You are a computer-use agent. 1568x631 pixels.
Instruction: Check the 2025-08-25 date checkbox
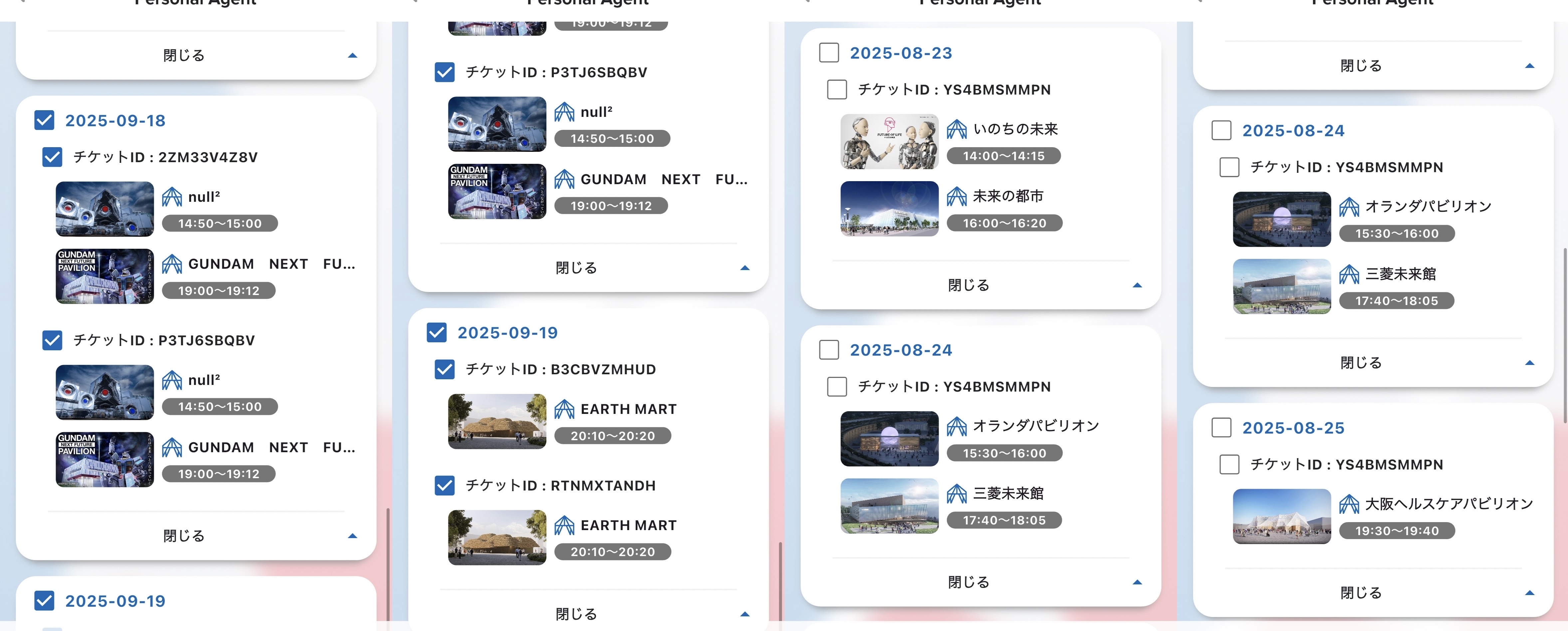(x=1221, y=428)
